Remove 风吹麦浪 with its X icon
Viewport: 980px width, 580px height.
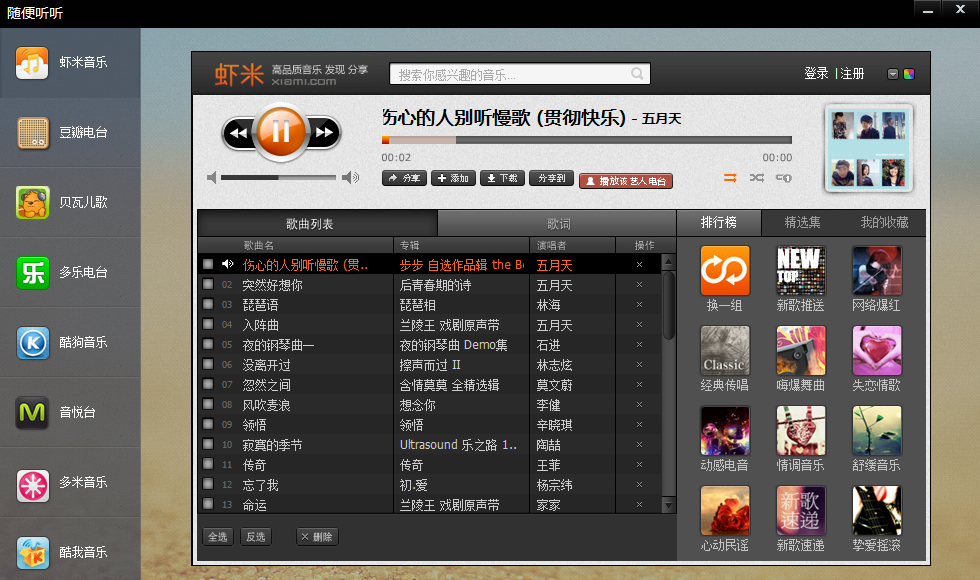point(639,405)
